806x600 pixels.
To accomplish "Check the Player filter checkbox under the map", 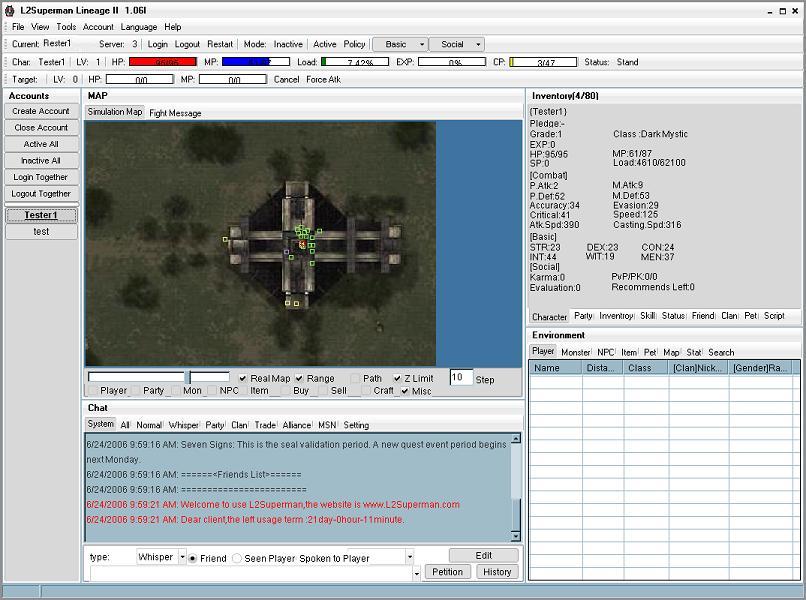I will [x=93, y=391].
